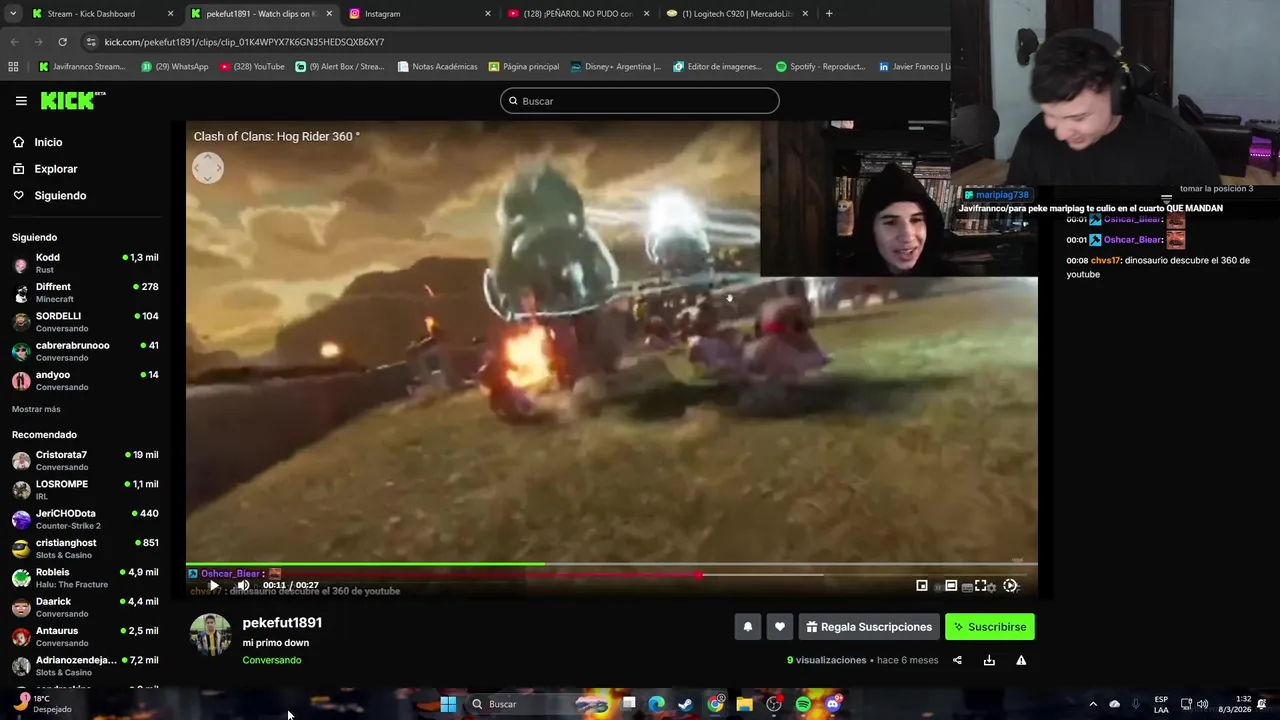The image size is (1280, 720).
Task: Download the clip with the download icon
Action: (x=989, y=660)
